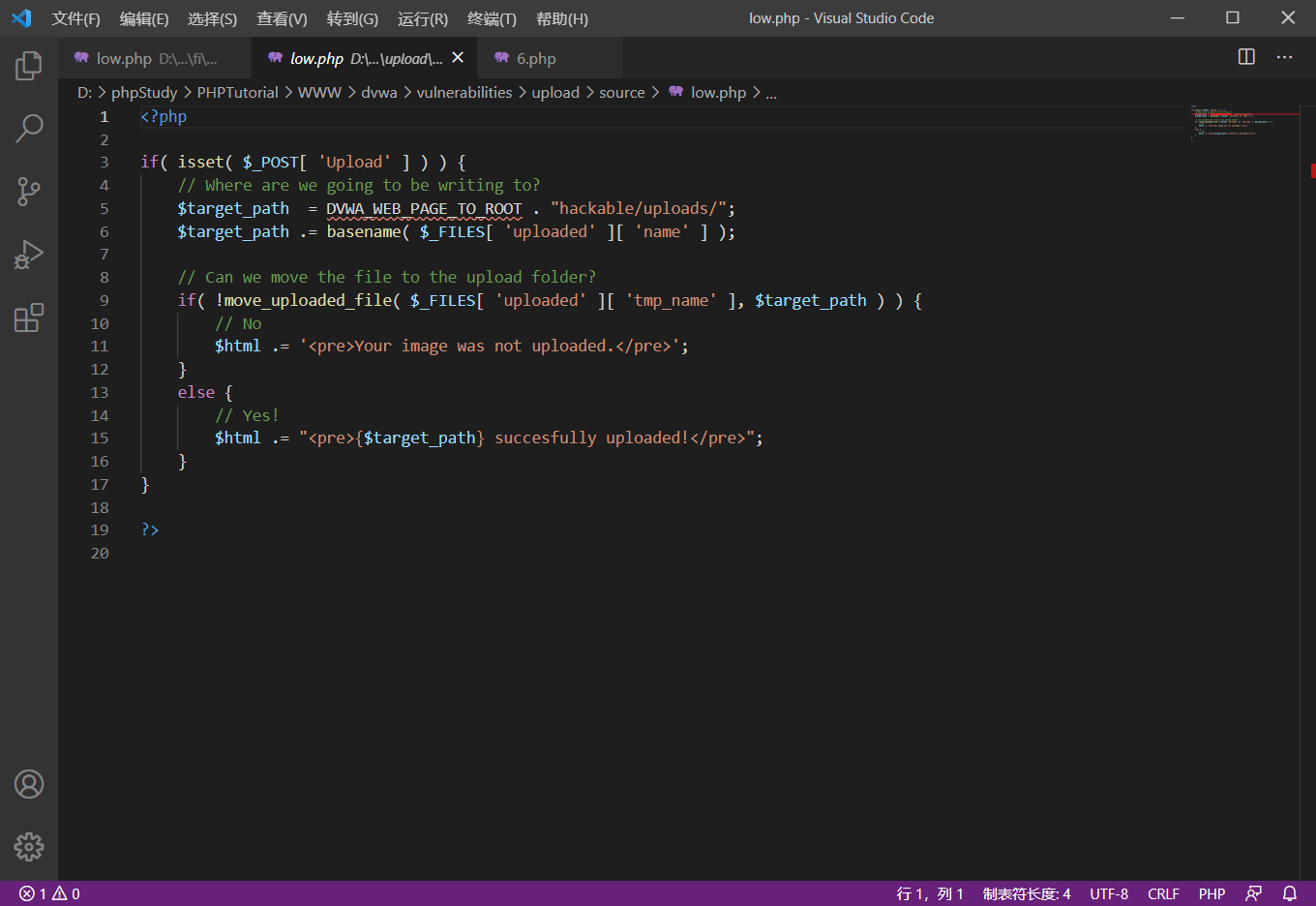Open the Source Control view

29,191
